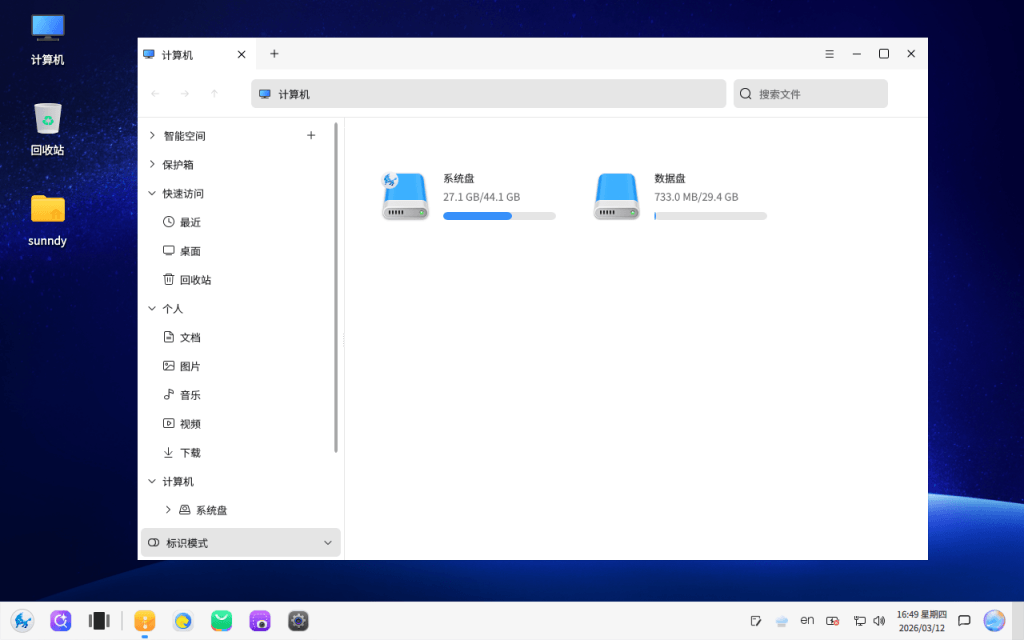The height and width of the screenshot is (640, 1024).
Task: Open the 回收站 desktop icon
Action: (x=48, y=129)
